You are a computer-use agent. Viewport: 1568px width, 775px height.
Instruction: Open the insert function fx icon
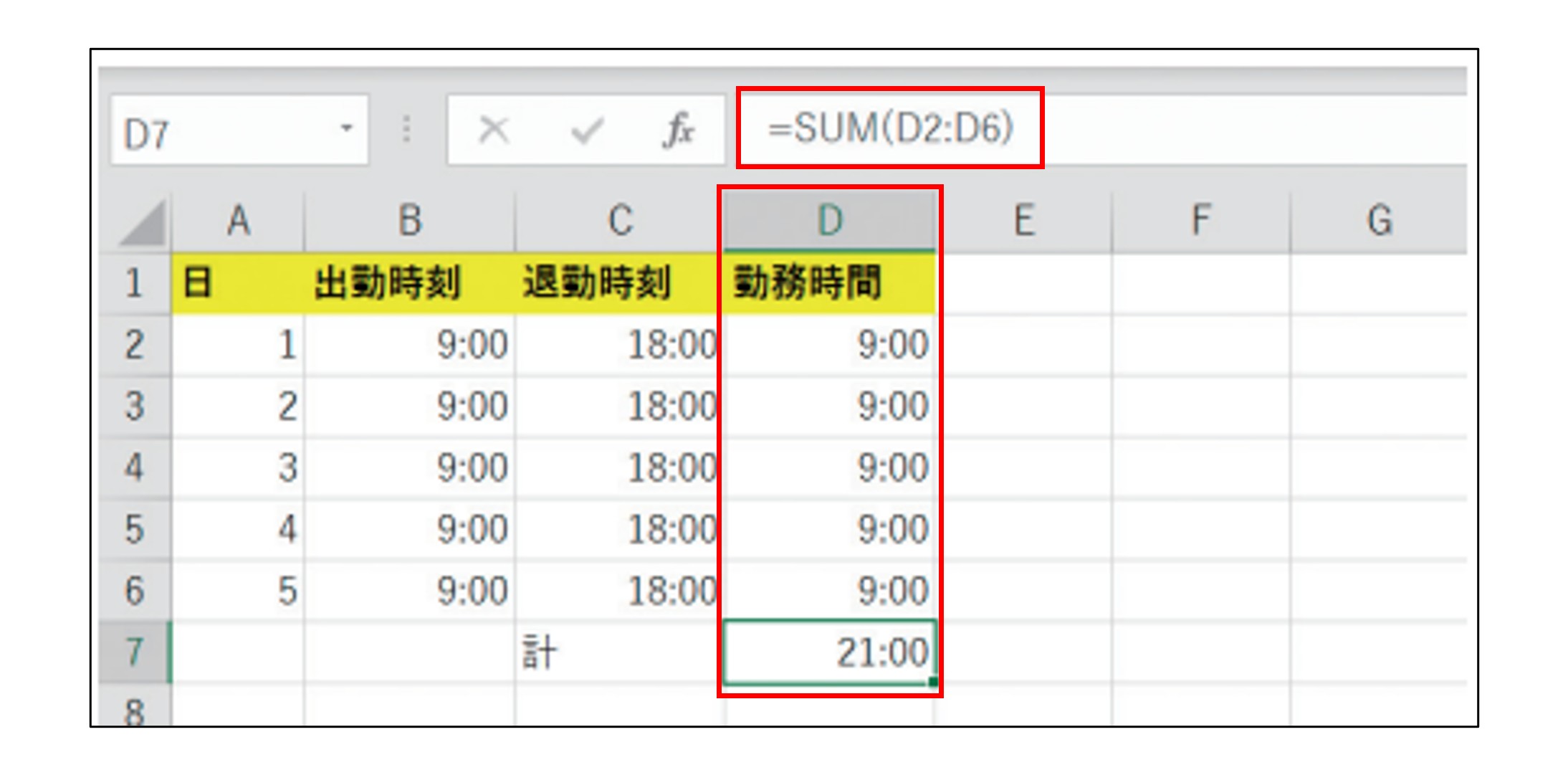(x=678, y=131)
